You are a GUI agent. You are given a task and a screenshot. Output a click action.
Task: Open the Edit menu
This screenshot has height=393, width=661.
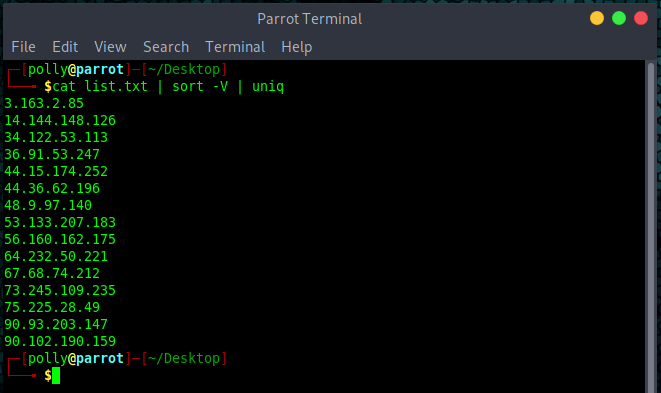65,47
